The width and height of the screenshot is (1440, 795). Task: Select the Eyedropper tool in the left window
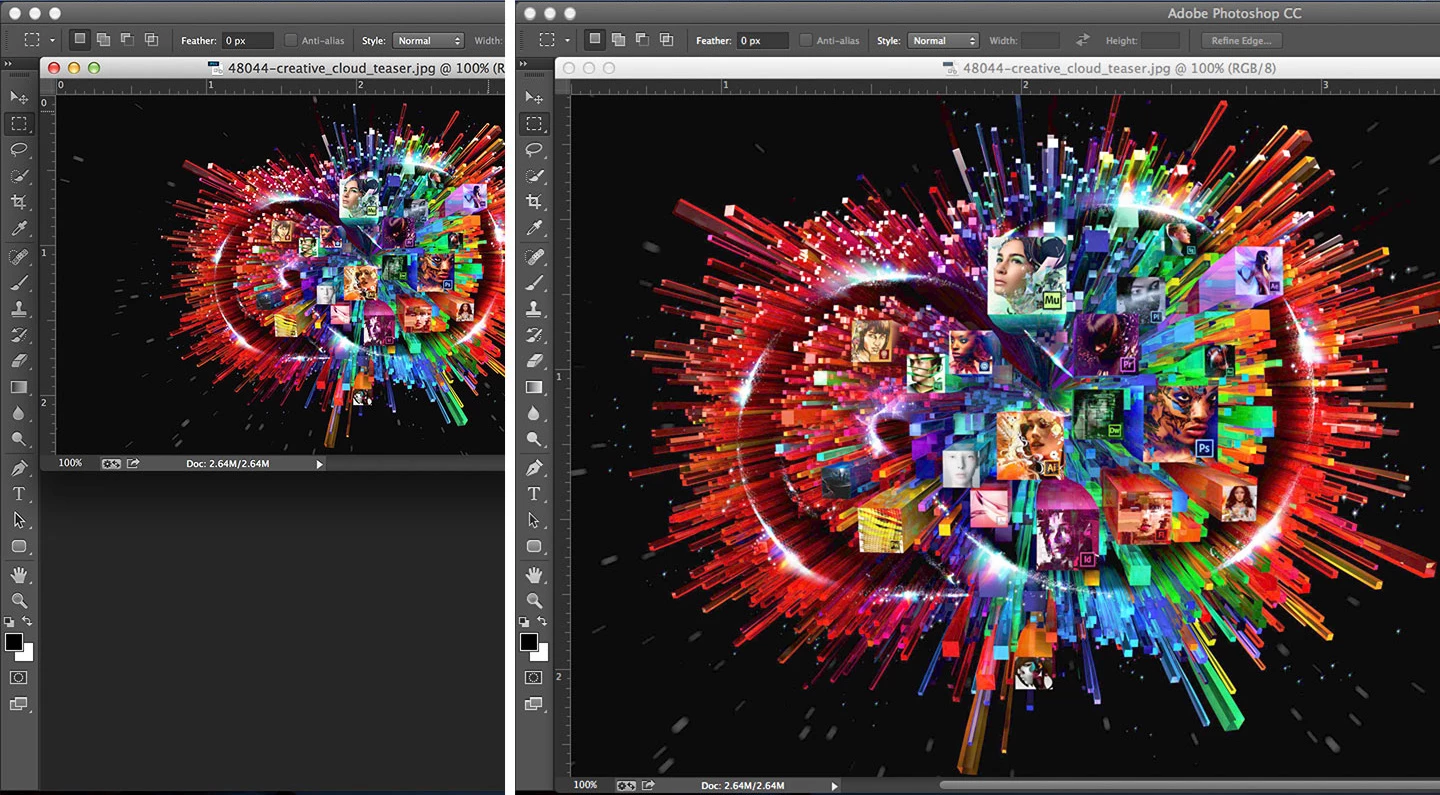pos(19,229)
